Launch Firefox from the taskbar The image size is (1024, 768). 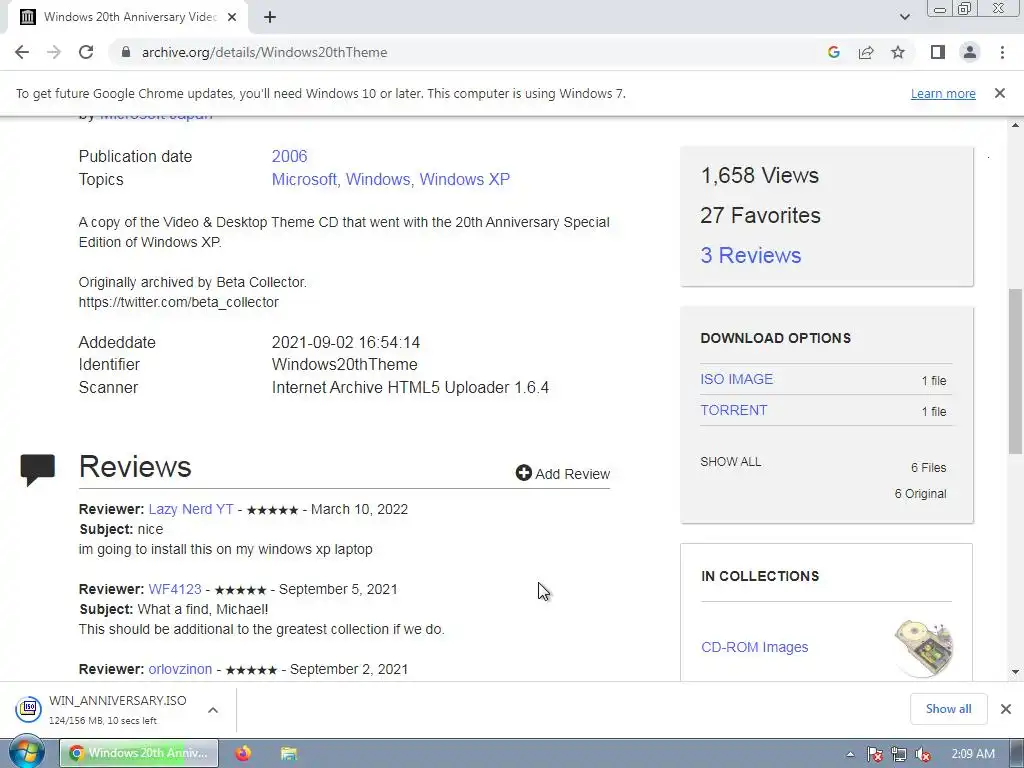243,753
